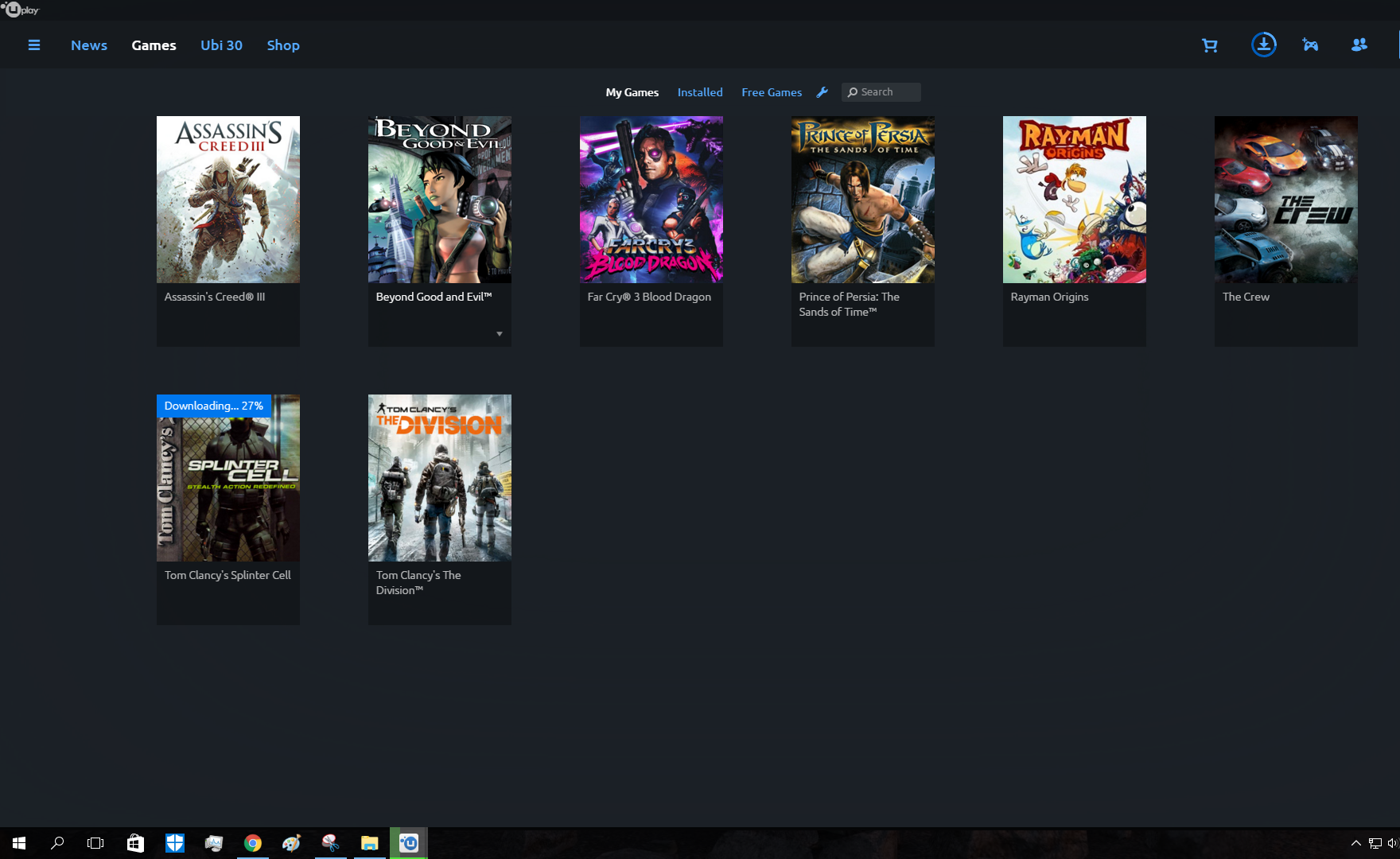The height and width of the screenshot is (859, 1400).
Task: Open the shopping cart
Action: pos(1209,45)
